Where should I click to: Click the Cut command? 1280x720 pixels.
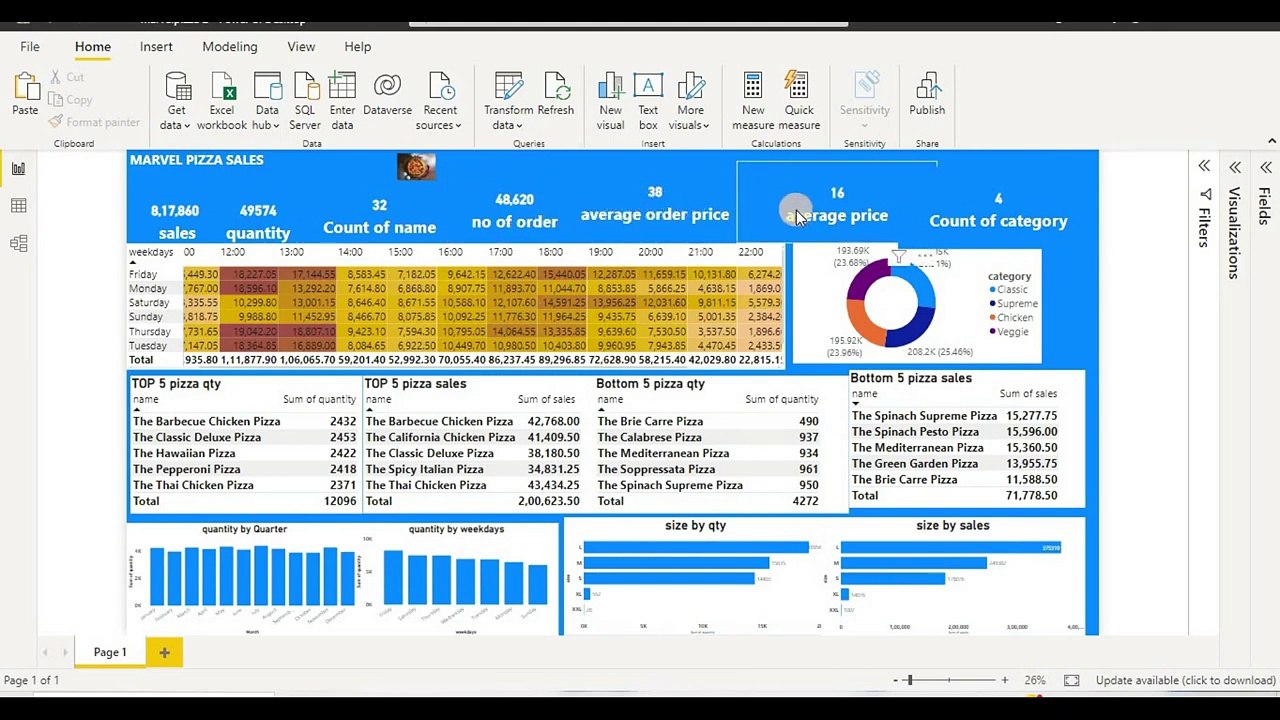pyautogui.click(x=67, y=77)
